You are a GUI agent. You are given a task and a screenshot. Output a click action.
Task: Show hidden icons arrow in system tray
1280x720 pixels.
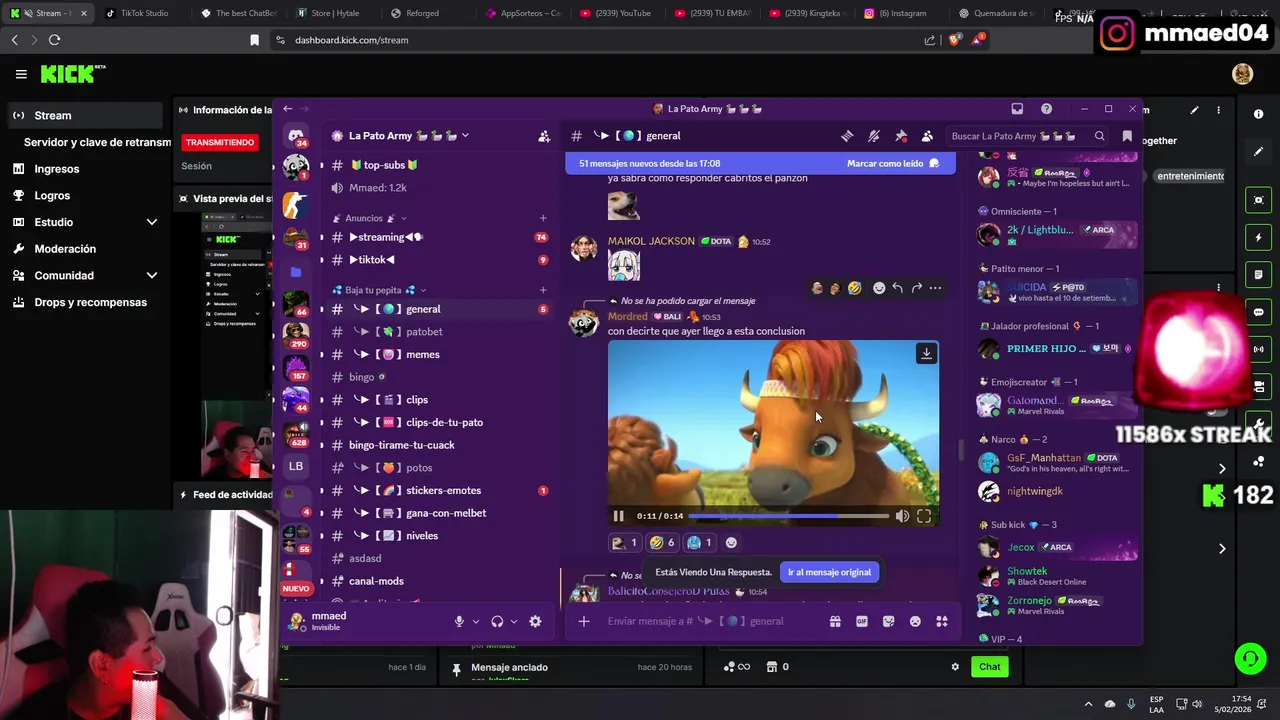click(x=1087, y=703)
